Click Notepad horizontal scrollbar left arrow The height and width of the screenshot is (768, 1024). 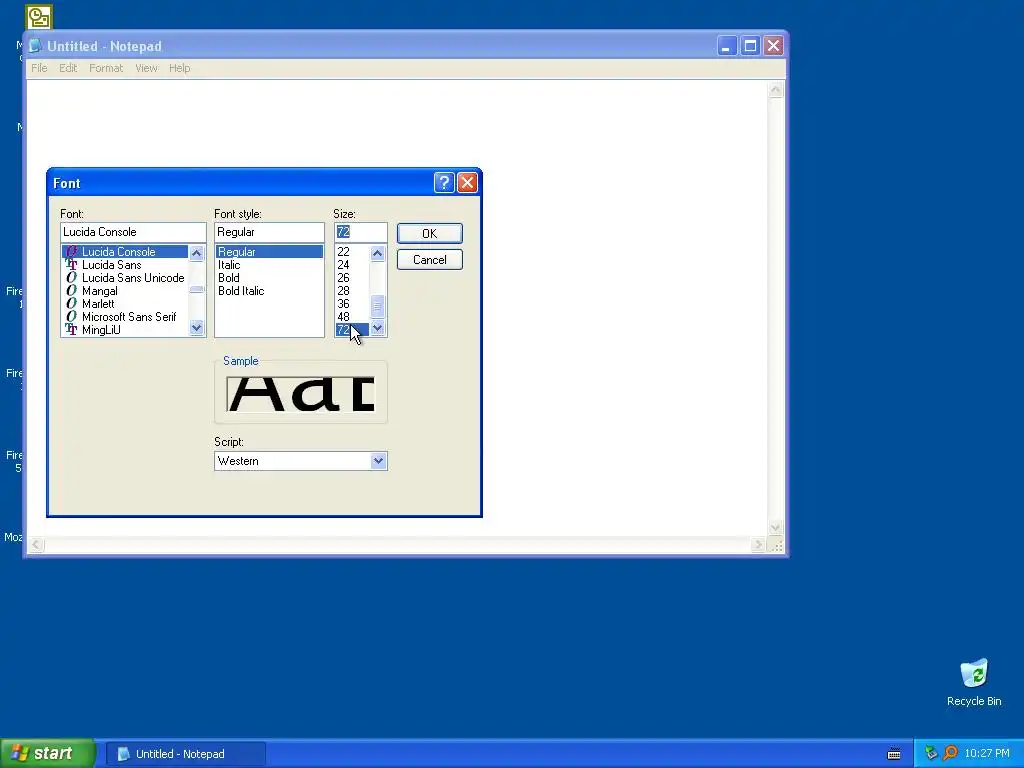point(37,545)
